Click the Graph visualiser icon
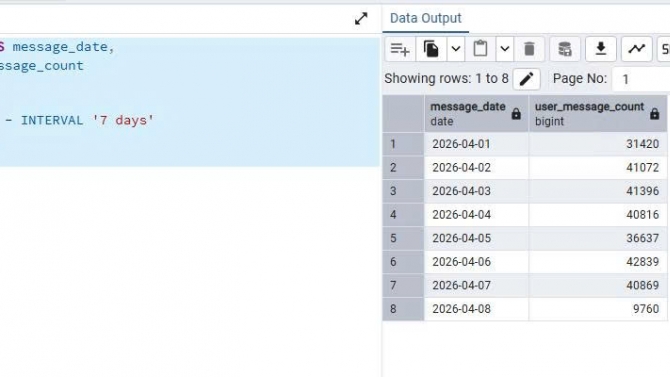The image size is (670, 377). [637, 49]
